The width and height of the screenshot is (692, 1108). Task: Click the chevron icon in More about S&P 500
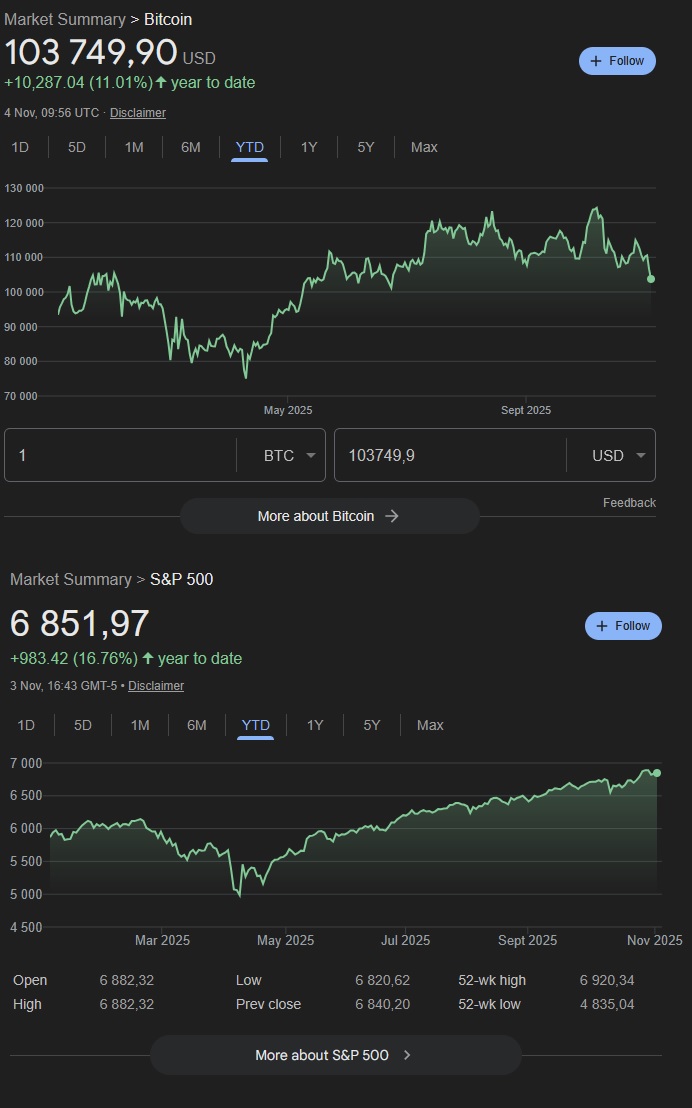(x=406, y=1055)
